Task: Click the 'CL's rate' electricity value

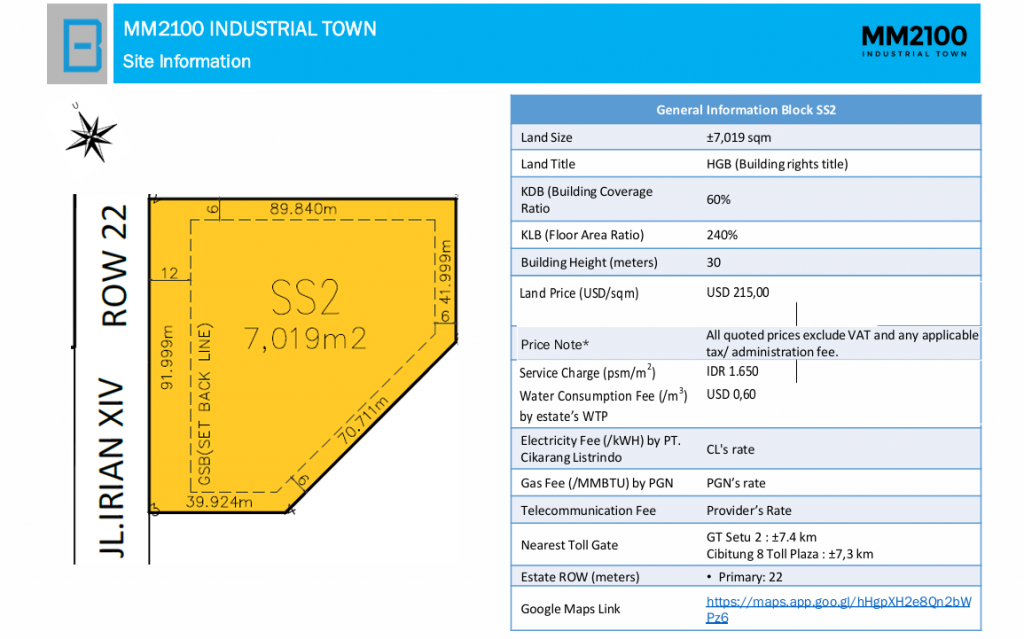Action: click(730, 450)
